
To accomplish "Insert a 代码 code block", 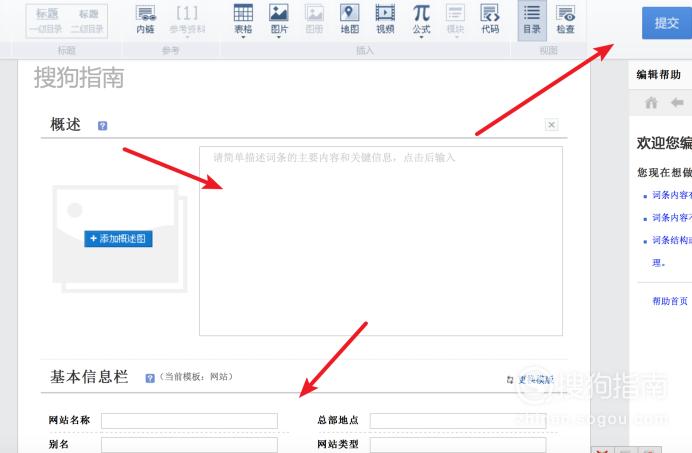I will tap(490, 19).
